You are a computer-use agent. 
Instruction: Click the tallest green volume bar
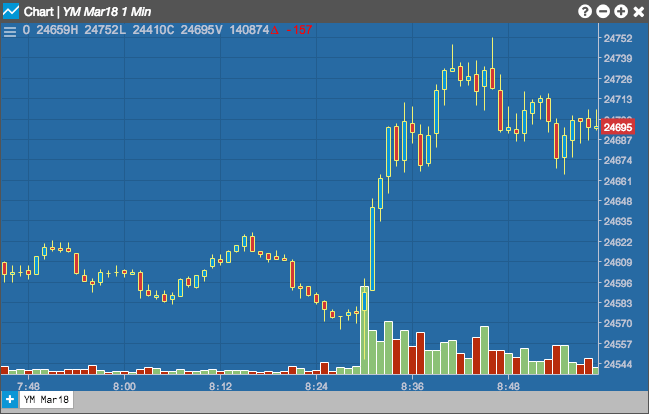[x=364, y=330]
